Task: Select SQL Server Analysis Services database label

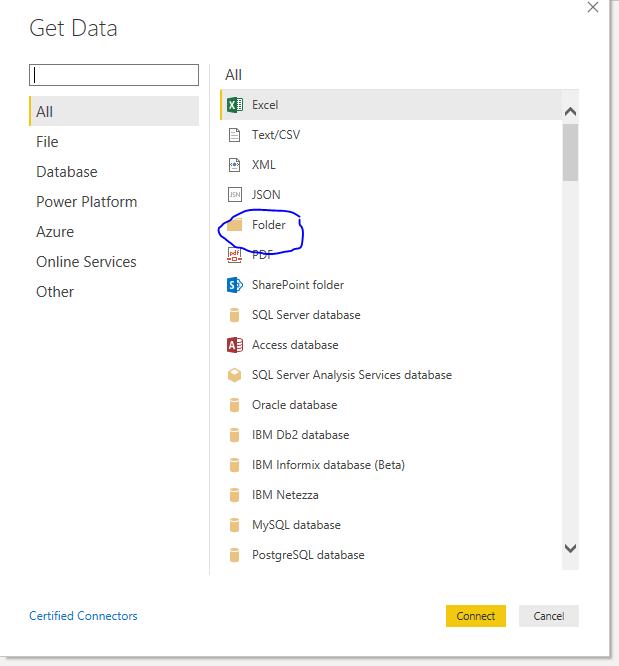Action: click(352, 375)
